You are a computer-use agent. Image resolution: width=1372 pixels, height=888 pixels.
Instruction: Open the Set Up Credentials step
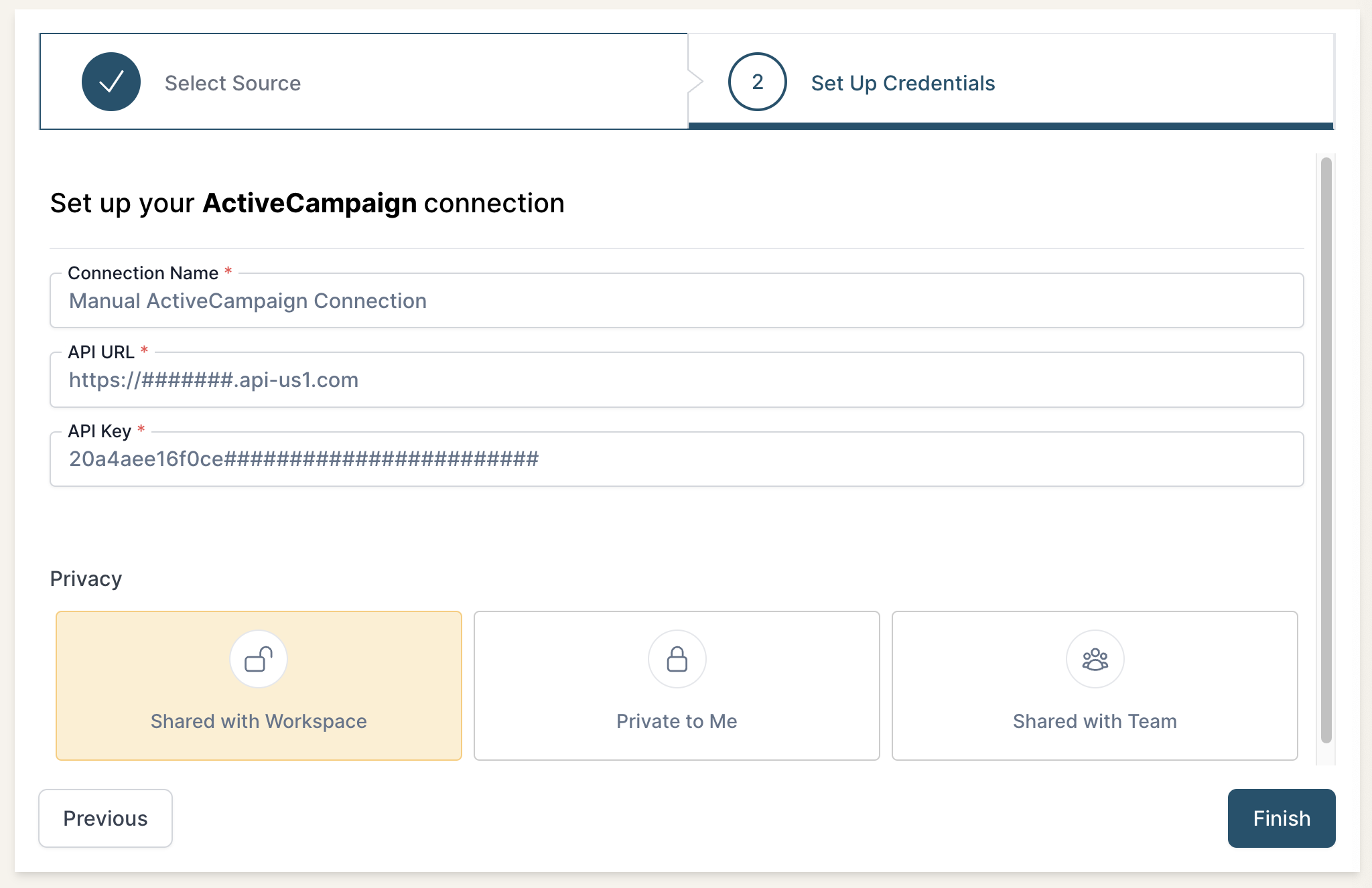(x=902, y=82)
